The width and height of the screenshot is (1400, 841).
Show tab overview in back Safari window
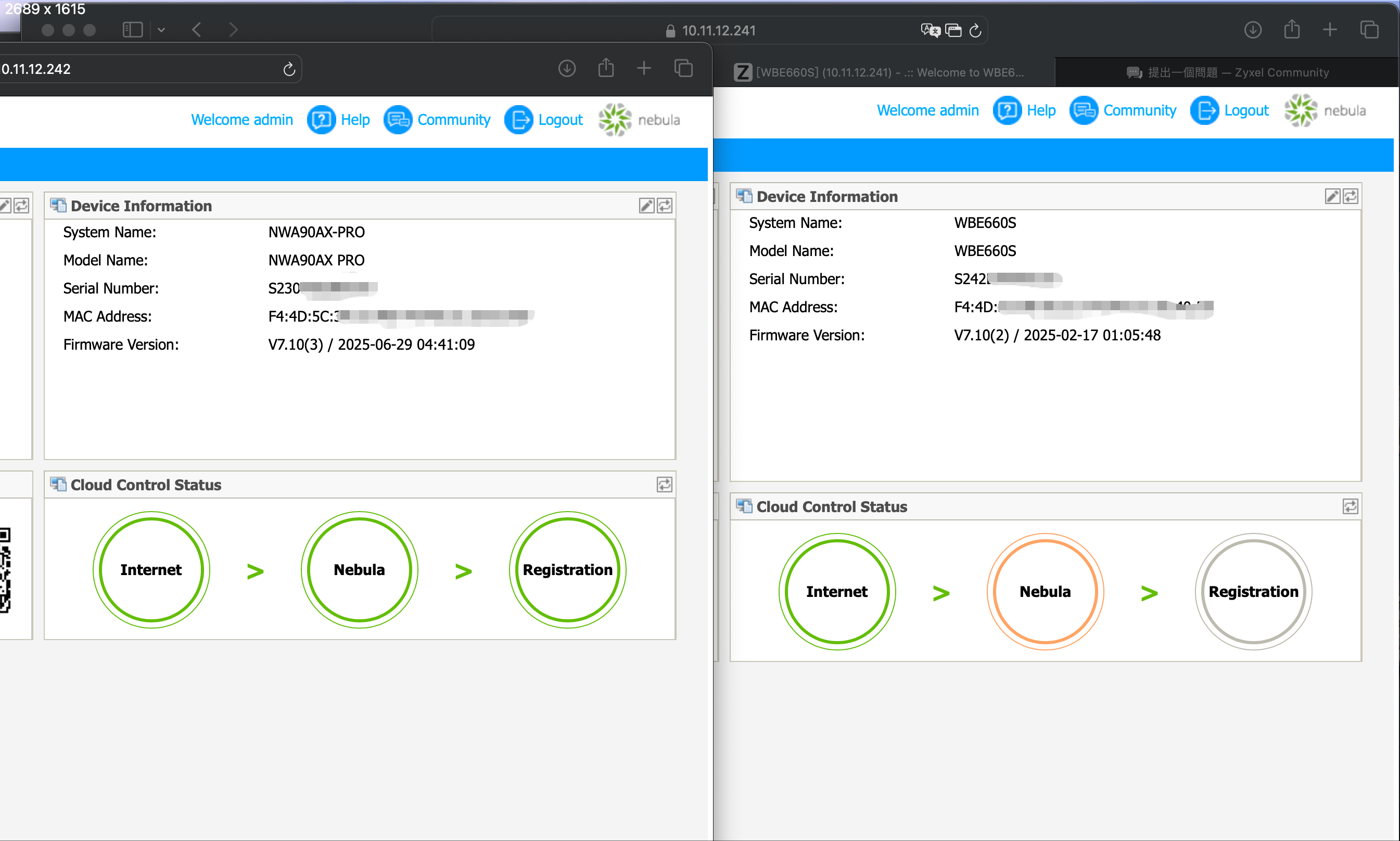(x=1369, y=30)
